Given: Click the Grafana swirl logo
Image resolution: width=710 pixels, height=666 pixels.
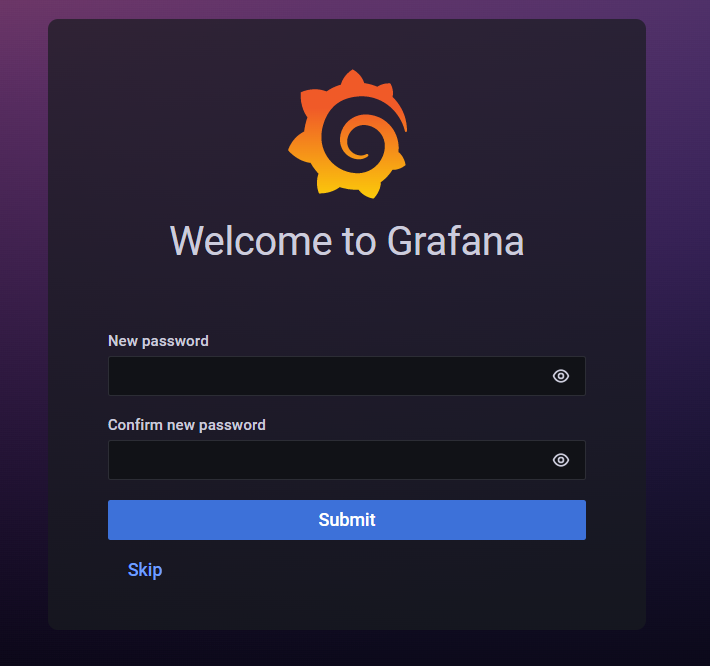Looking at the screenshot, I should 347,134.
